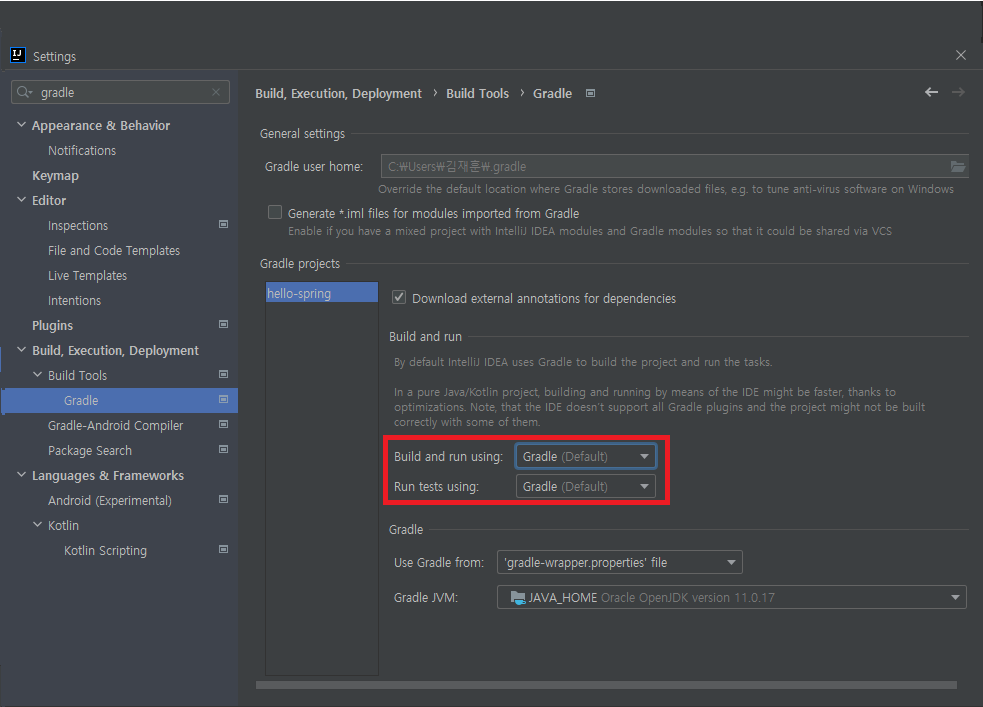Collapse the Build Tools node

(38, 375)
